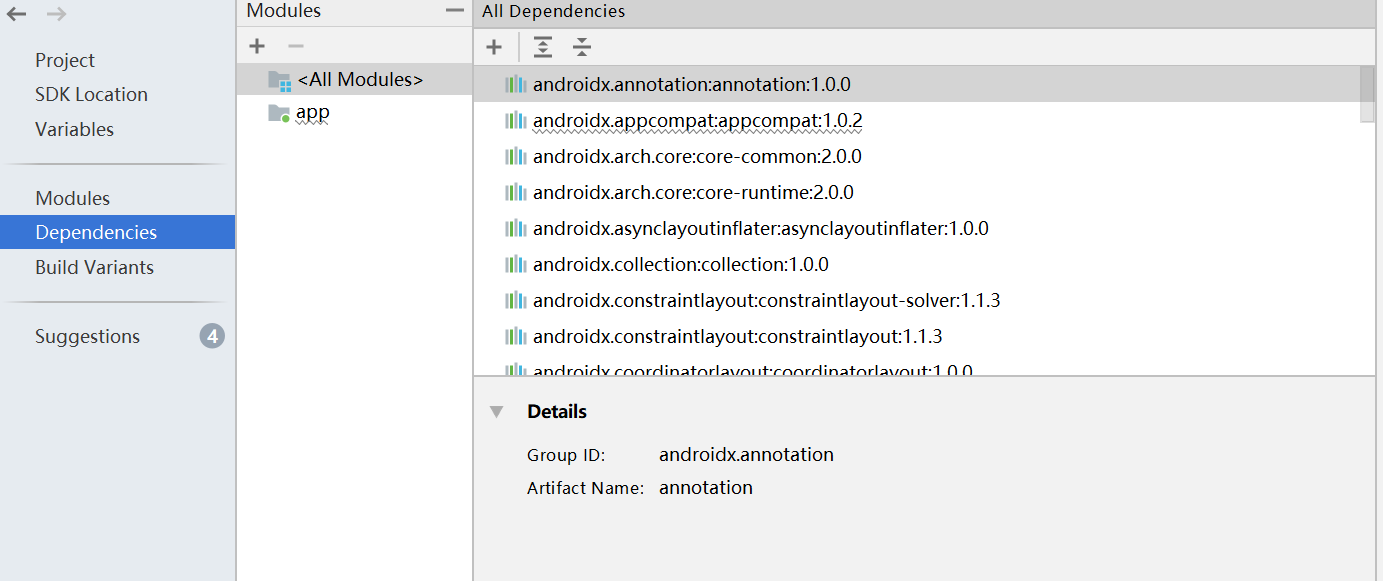Go to the Variables section
This screenshot has width=1383, height=581.
(x=74, y=129)
